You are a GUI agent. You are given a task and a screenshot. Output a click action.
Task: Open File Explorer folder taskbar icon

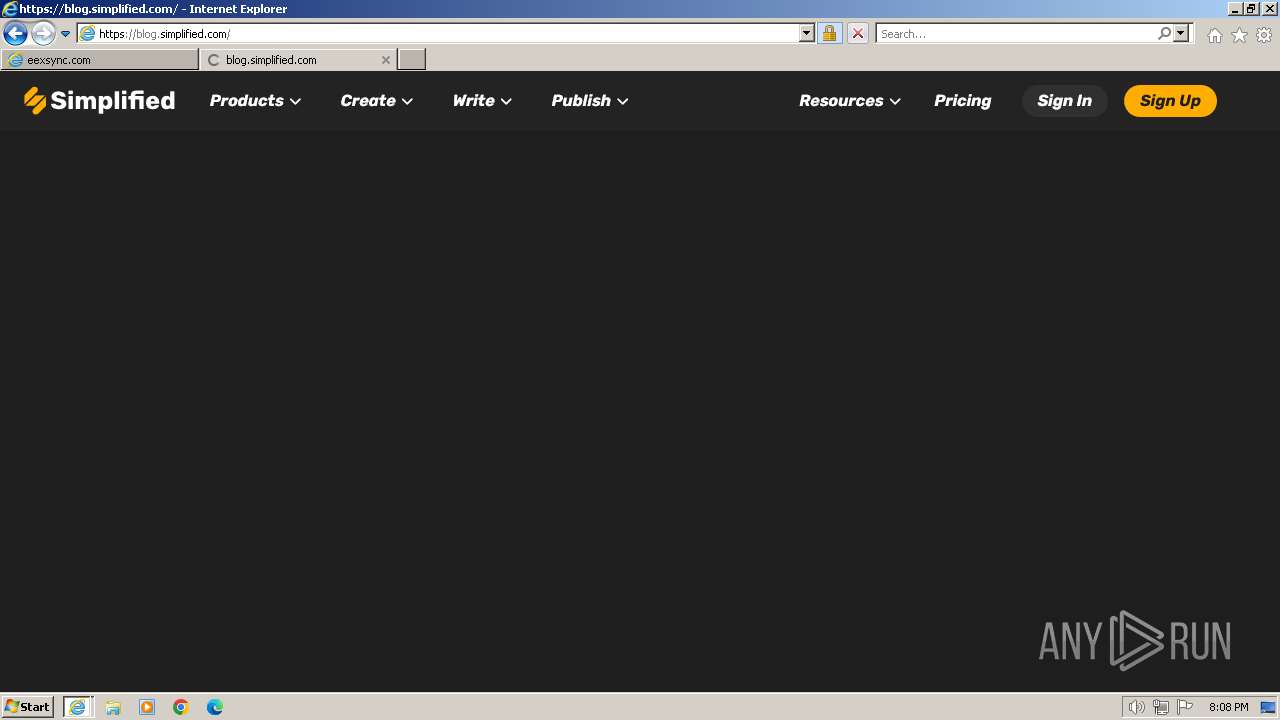(x=113, y=707)
